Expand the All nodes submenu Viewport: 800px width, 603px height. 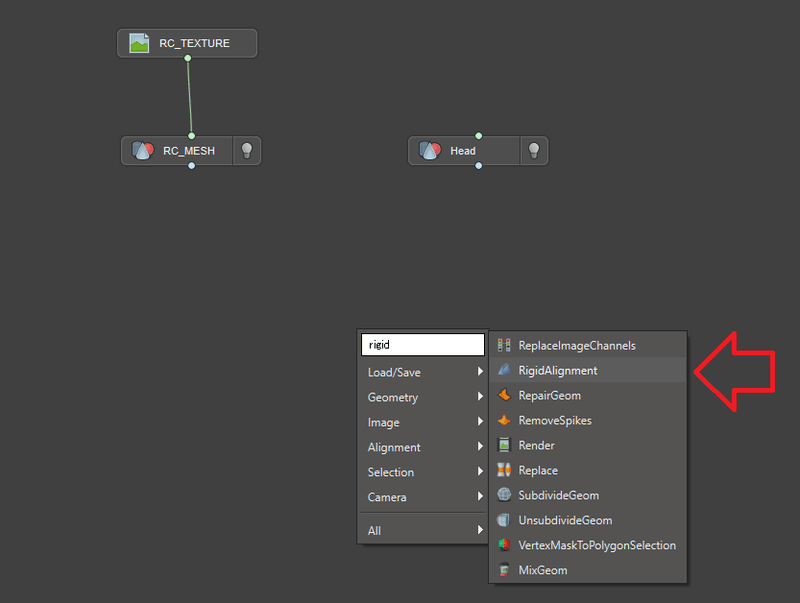[423, 530]
